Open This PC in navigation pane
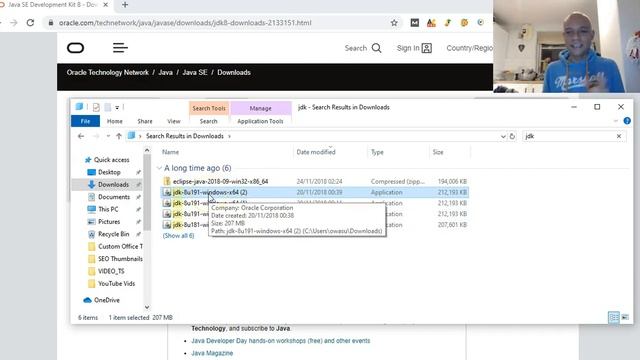 click(x=108, y=209)
